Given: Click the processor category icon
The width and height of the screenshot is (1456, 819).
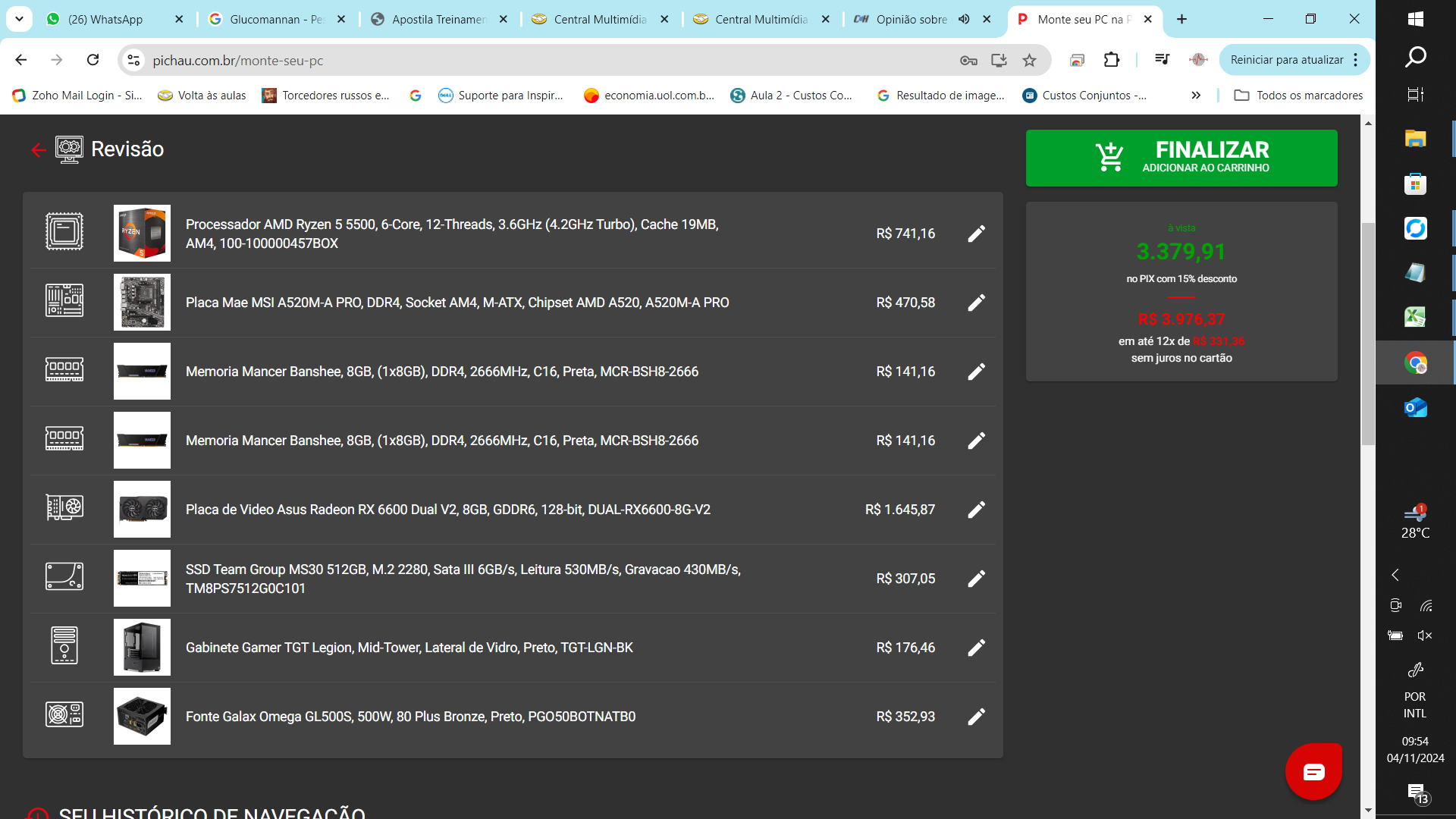Looking at the screenshot, I should [x=64, y=232].
